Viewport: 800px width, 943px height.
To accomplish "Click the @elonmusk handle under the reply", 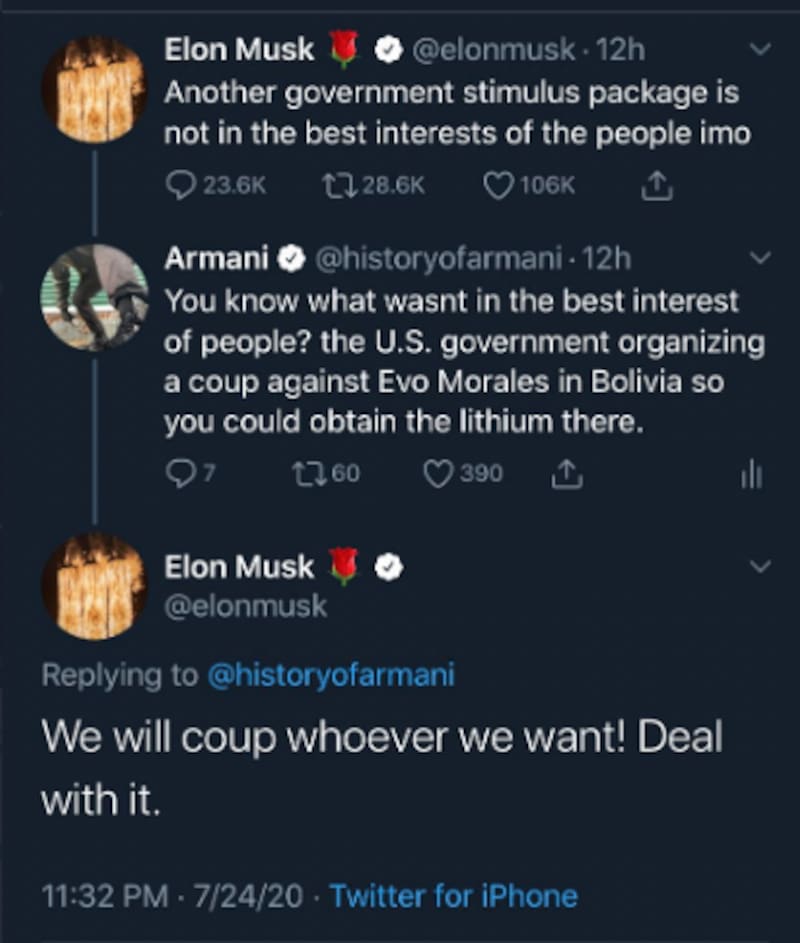I will point(245,606).
